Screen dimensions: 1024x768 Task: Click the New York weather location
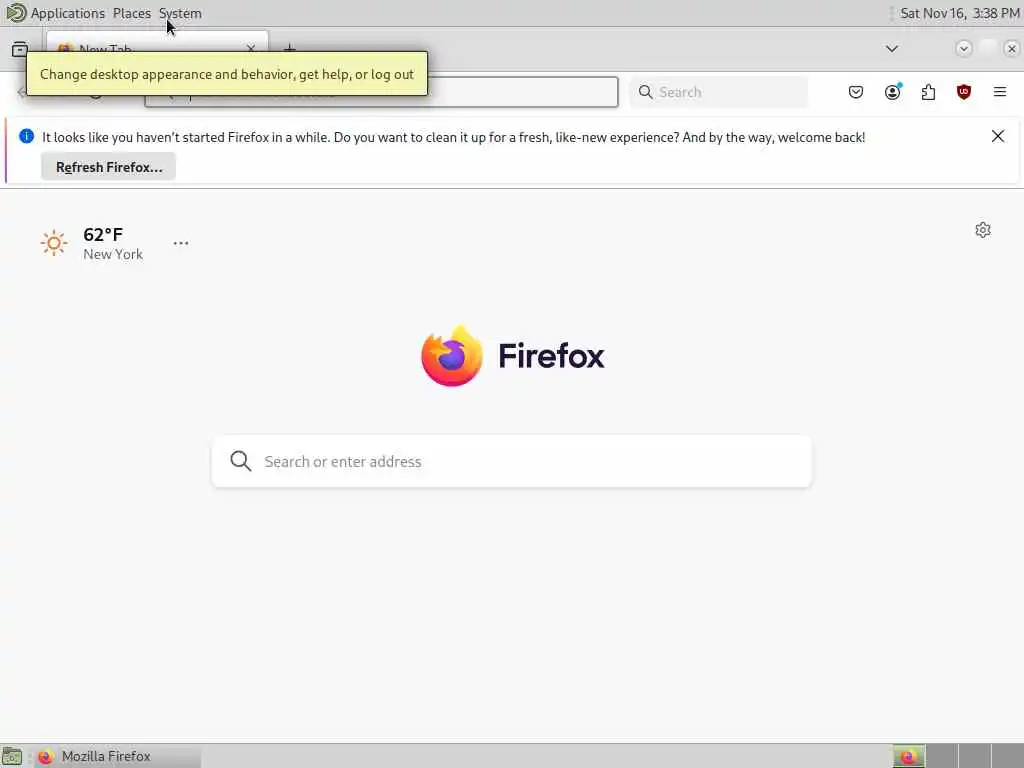(113, 255)
